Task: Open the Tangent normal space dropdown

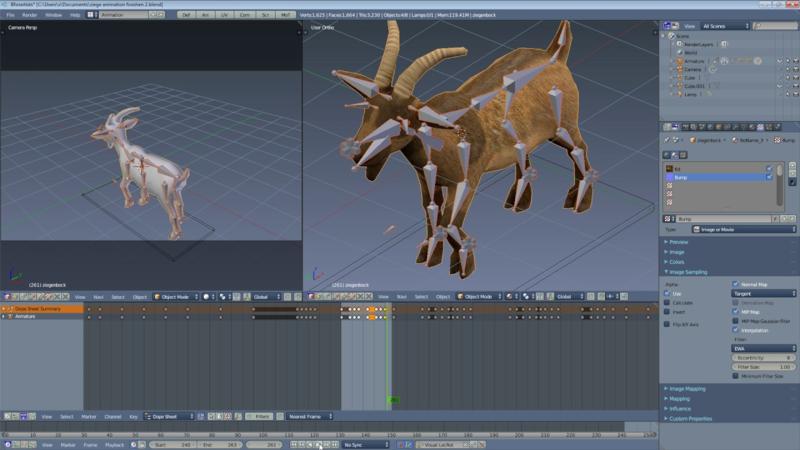Action: pos(765,294)
